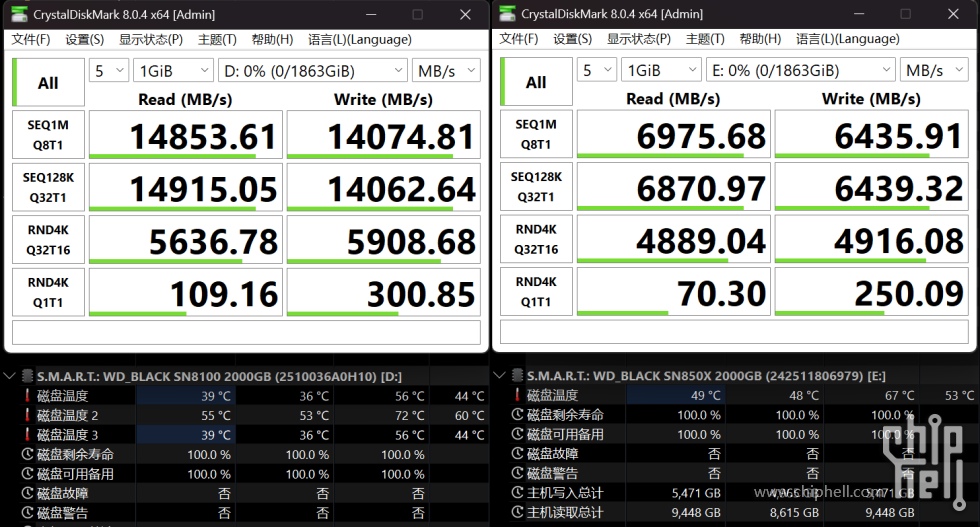Open 文件(F) menu in left window
Screen dimensions: 980x527
(31, 39)
